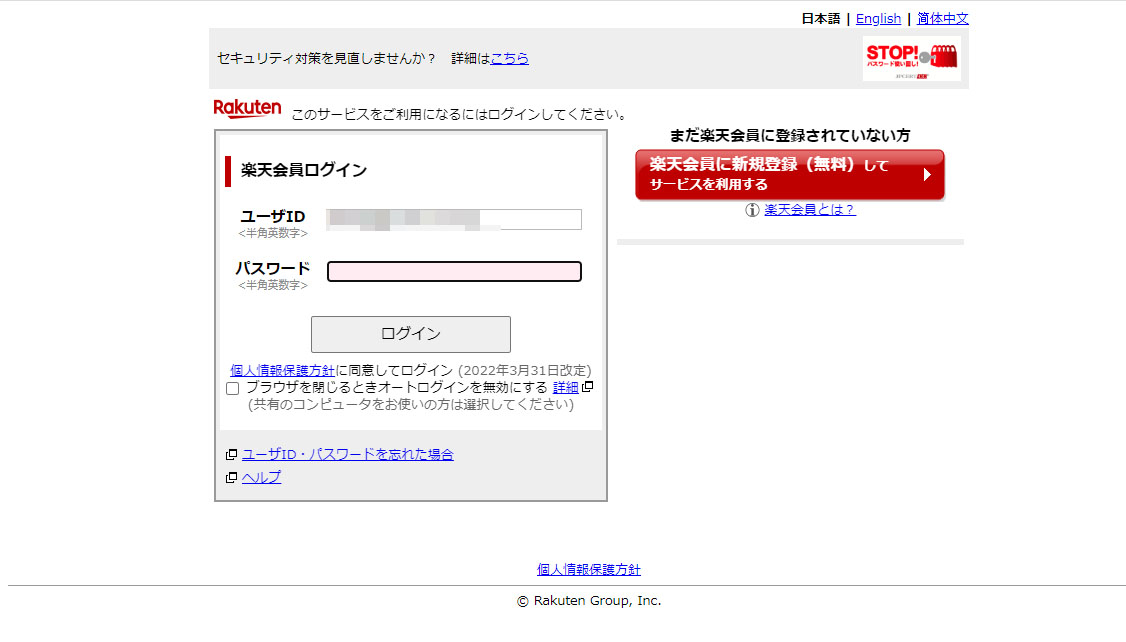Click 楽天会員に新規登録（無料） button
The width and height of the screenshot is (1126, 642).
pos(789,175)
